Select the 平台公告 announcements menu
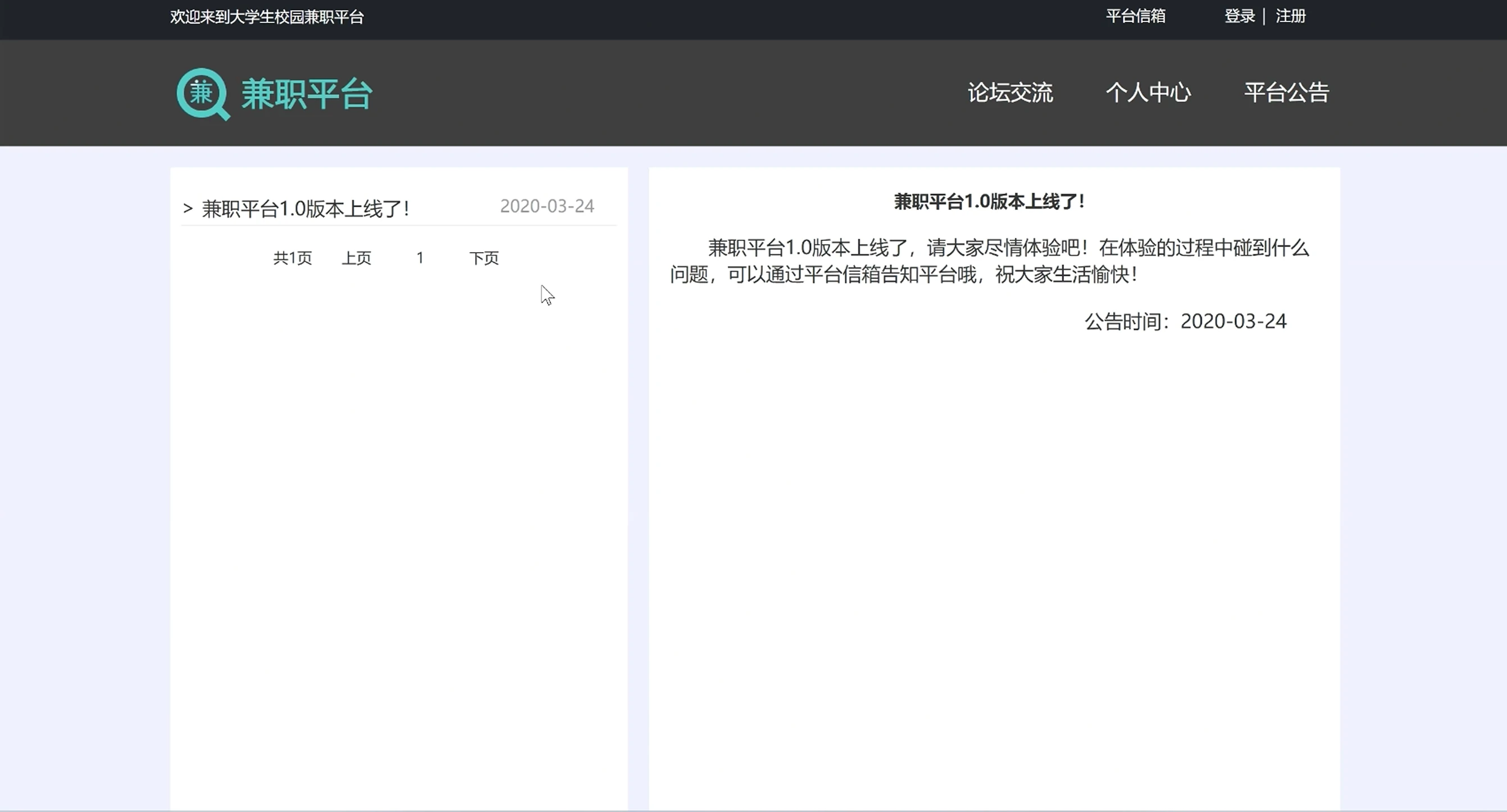This screenshot has height=812, width=1507. pos(1286,93)
